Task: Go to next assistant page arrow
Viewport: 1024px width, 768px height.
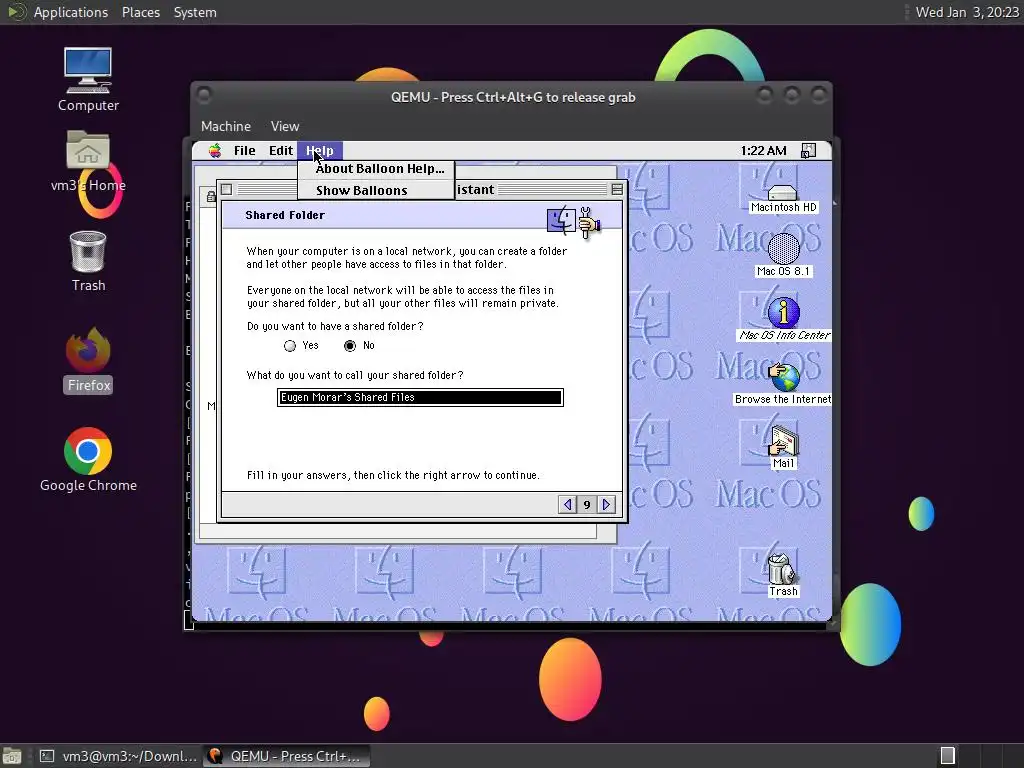Action: [x=607, y=504]
